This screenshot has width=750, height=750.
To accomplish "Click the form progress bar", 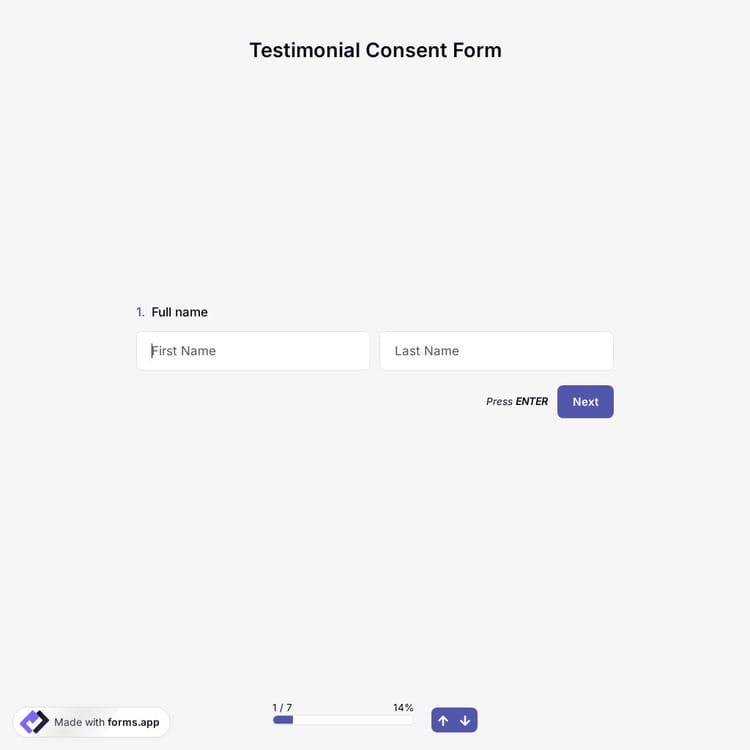I will click(x=343, y=720).
